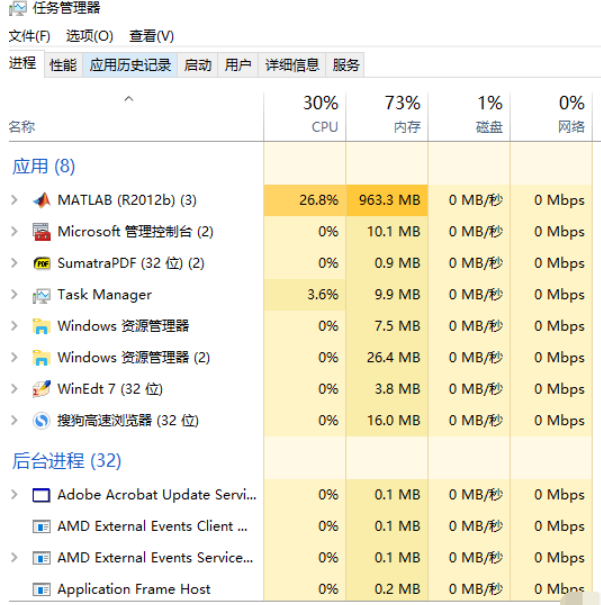Open the 查看(V) menu
The image size is (601, 605).
151,36
